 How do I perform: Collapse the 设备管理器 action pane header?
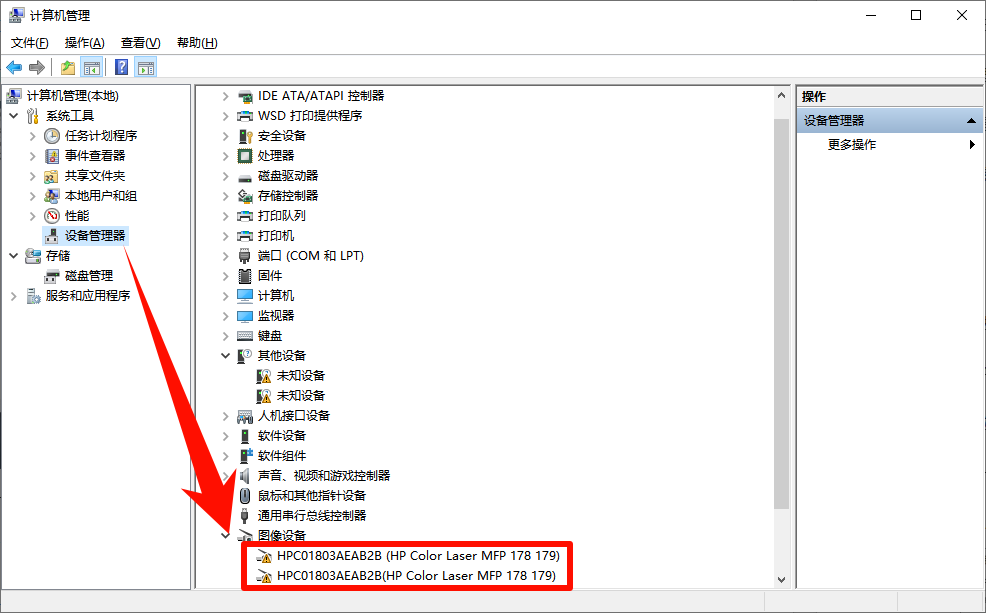pyautogui.click(x=971, y=120)
